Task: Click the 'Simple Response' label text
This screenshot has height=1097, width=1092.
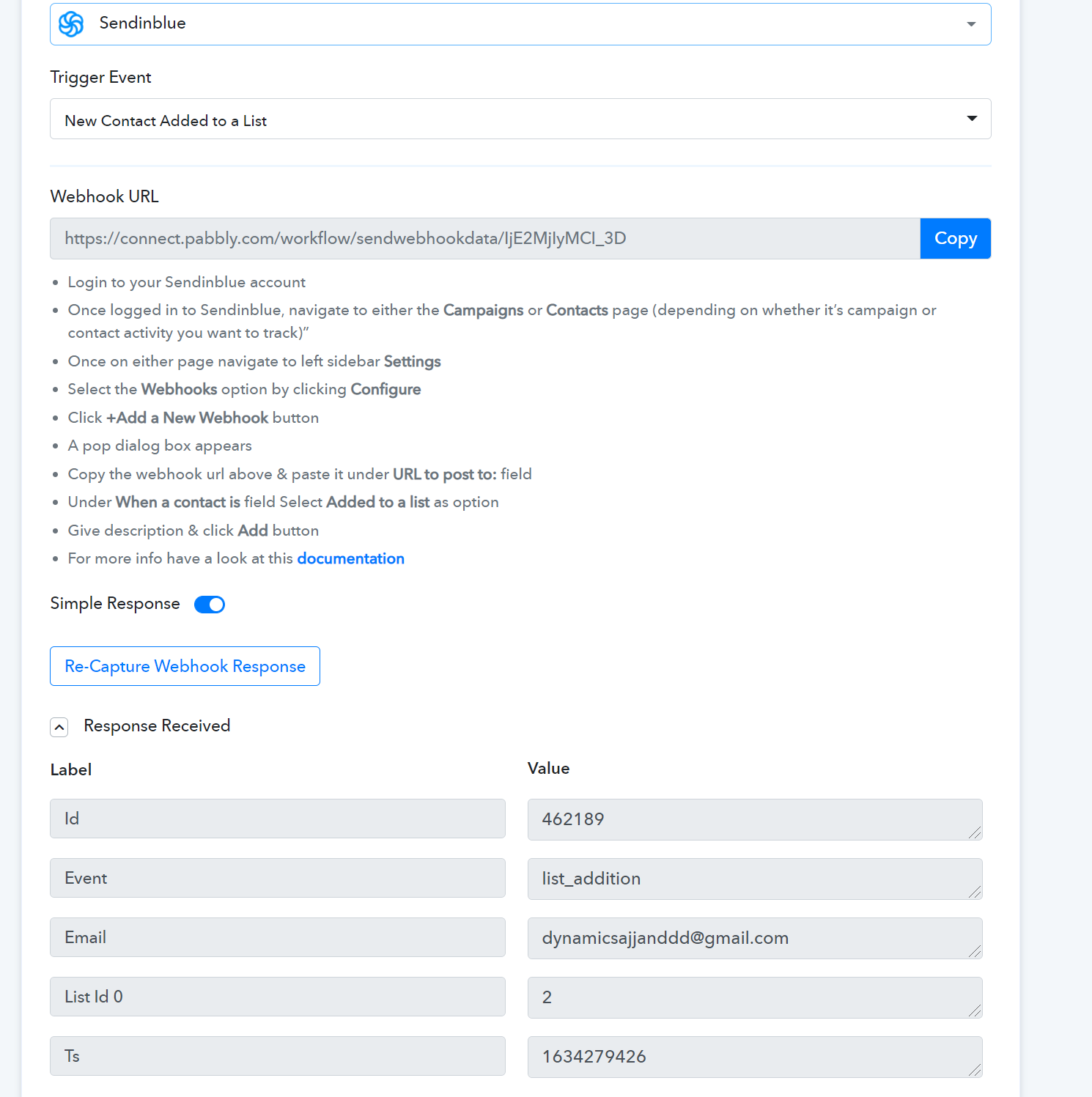Action: (x=115, y=603)
